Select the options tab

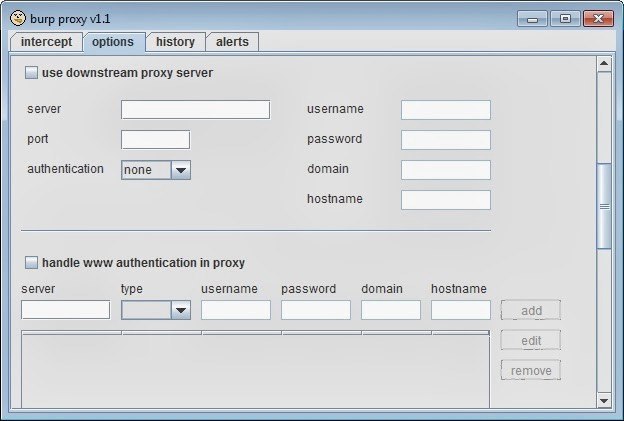111,42
